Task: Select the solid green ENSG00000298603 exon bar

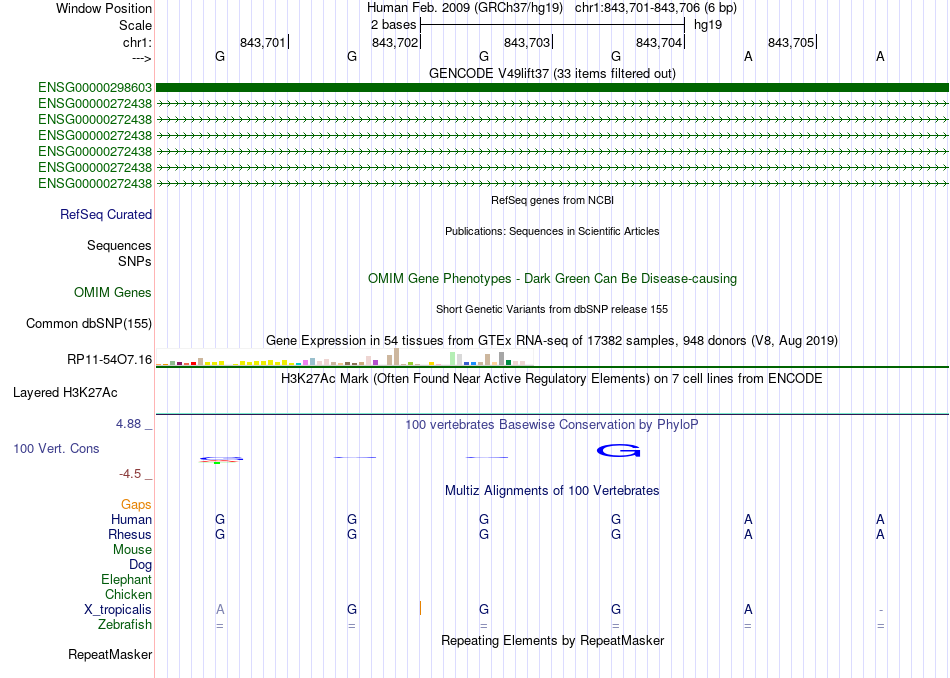Action: (552, 88)
